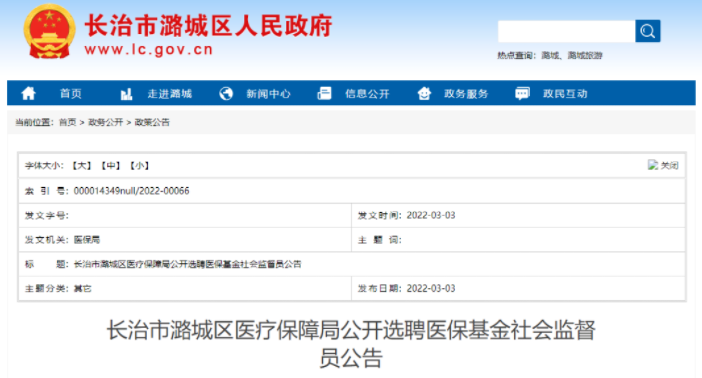702x378 pixels.
Task: Click the hot search term 潞城
Action: pyautogui.click(x=550, y=56)
